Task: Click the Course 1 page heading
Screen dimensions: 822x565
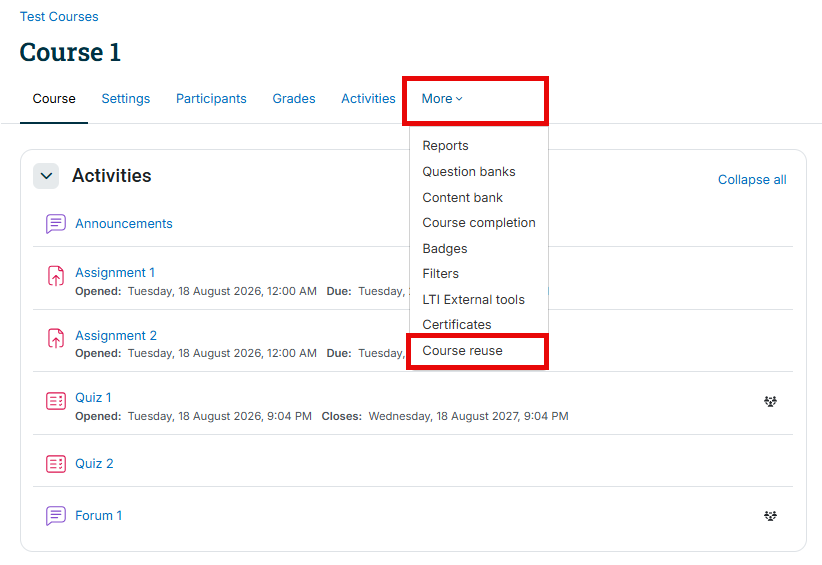Action: [70, 52]
